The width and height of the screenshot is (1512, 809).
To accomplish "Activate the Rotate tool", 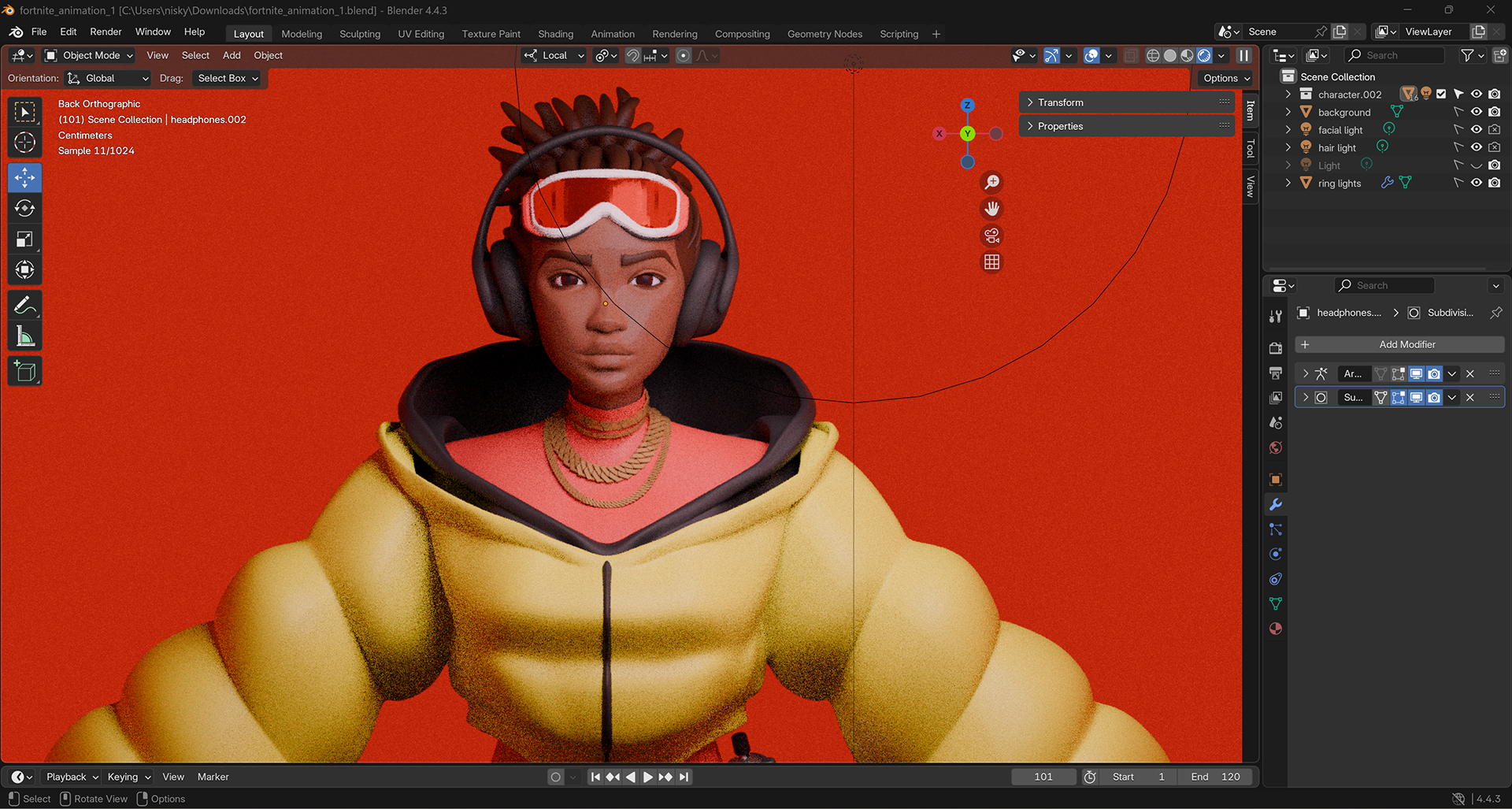I will pyautogui.click(x=25, y=208).
